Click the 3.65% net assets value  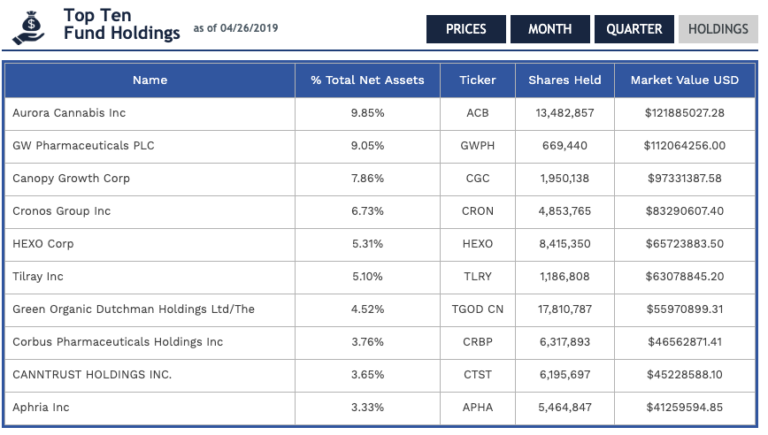[x=367, y=375]
